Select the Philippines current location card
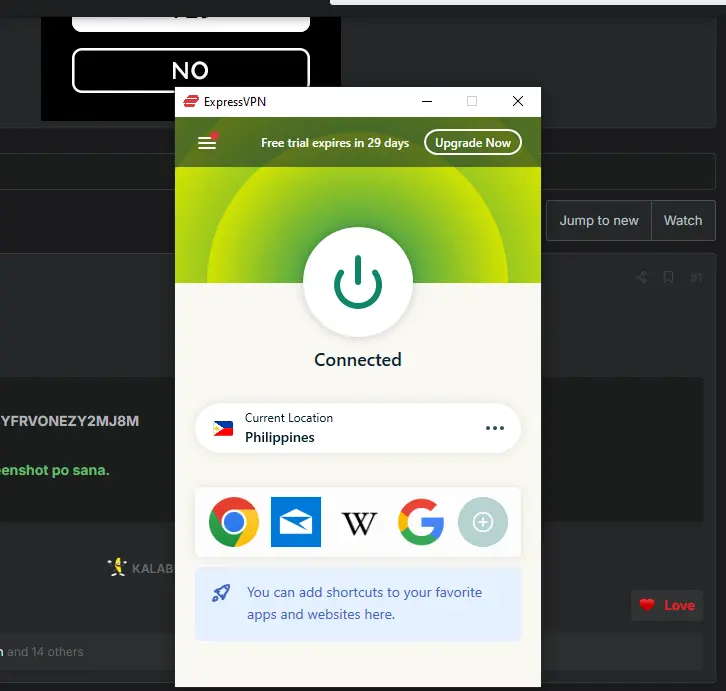Image resolution: width=726 pixels, height=691 pixels. pos(358,428)
